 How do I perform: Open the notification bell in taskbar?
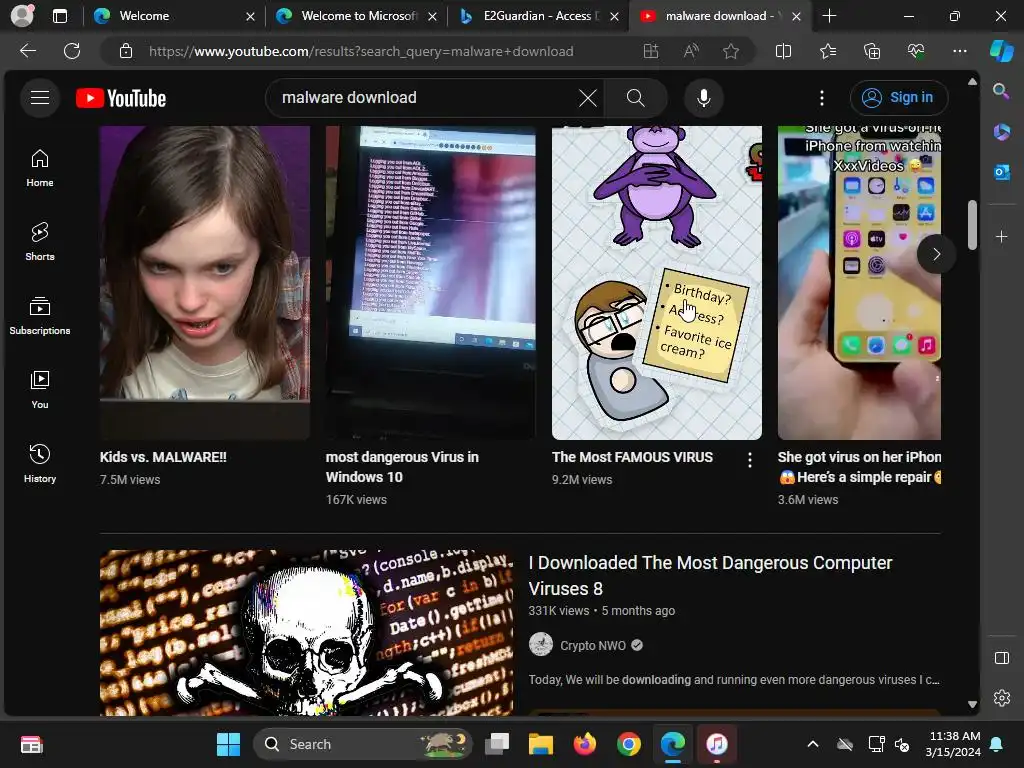pos(997,744)
